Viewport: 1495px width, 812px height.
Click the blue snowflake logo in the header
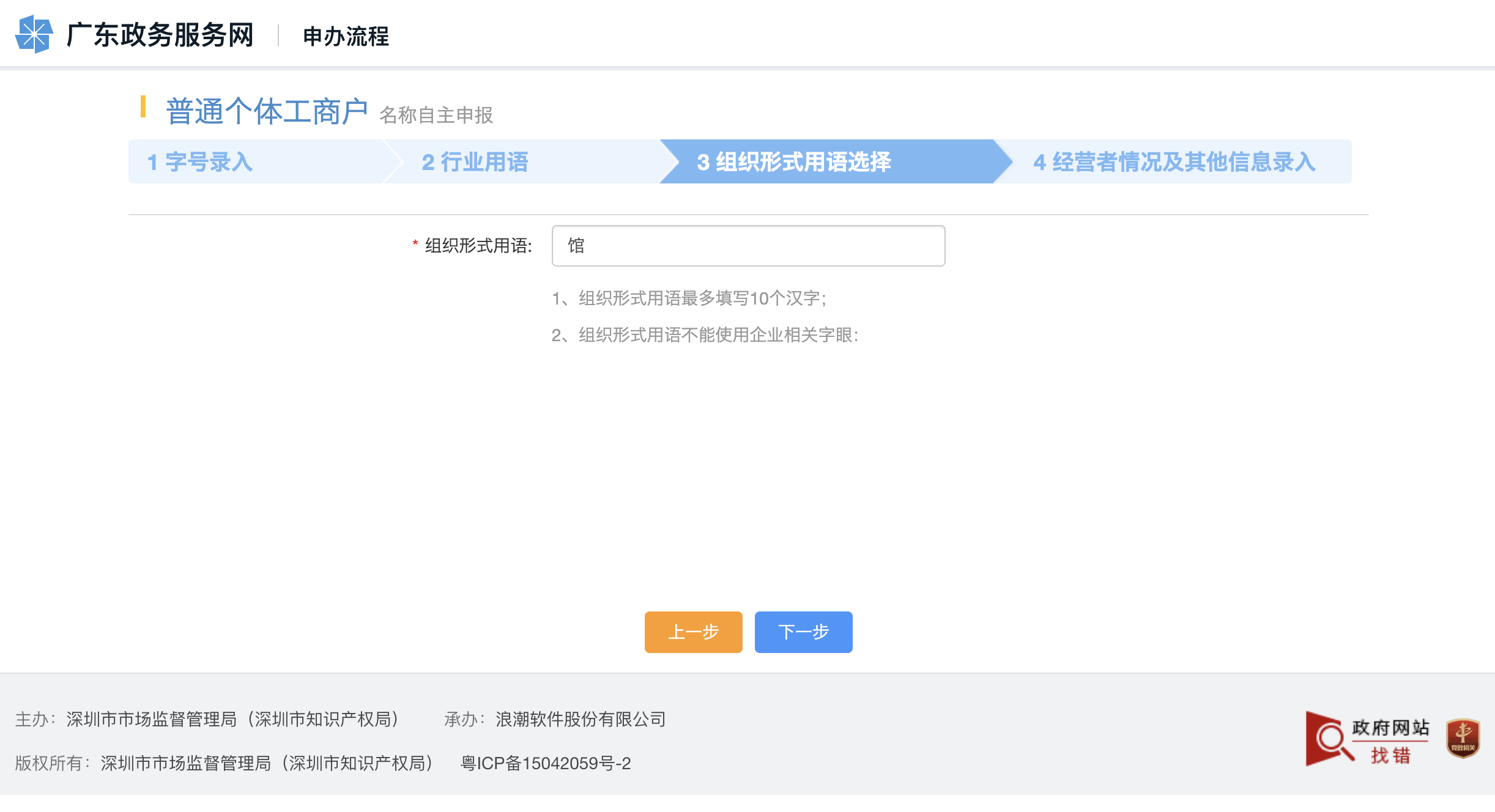pyautogui.click(x=35, y=35)
